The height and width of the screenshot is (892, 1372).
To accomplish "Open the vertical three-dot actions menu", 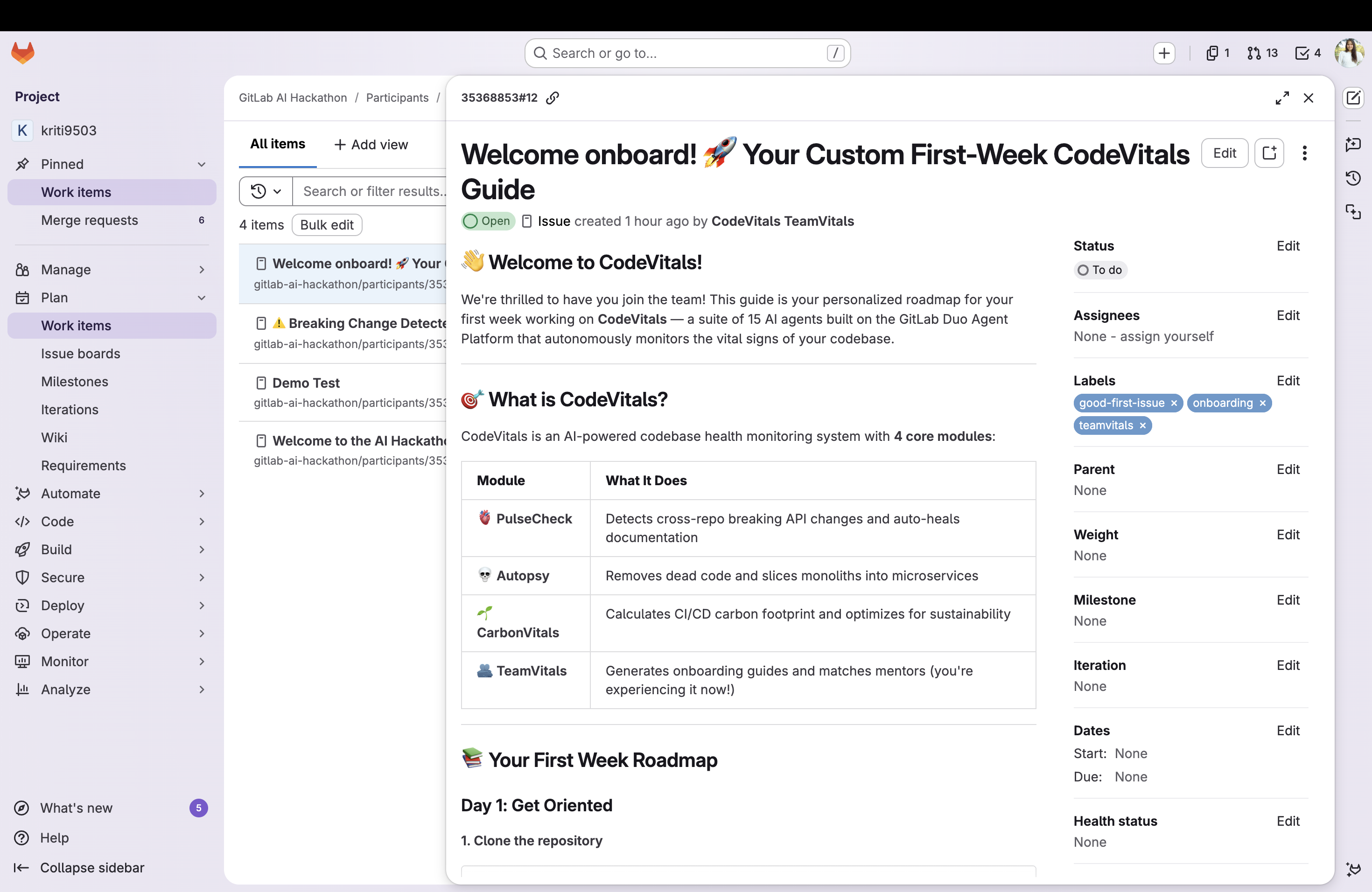I will (1304, 153).
